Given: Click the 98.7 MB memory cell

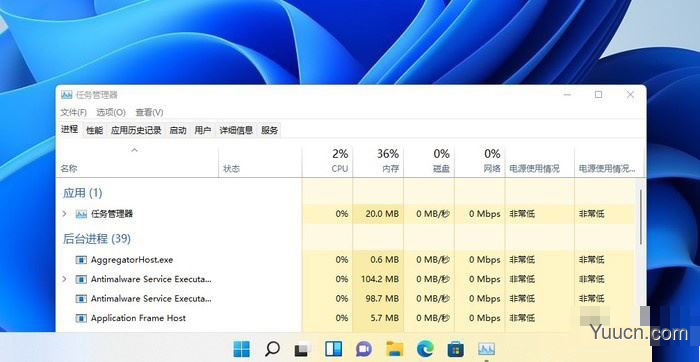Looking at the screenshot, I should click(378, 299).
